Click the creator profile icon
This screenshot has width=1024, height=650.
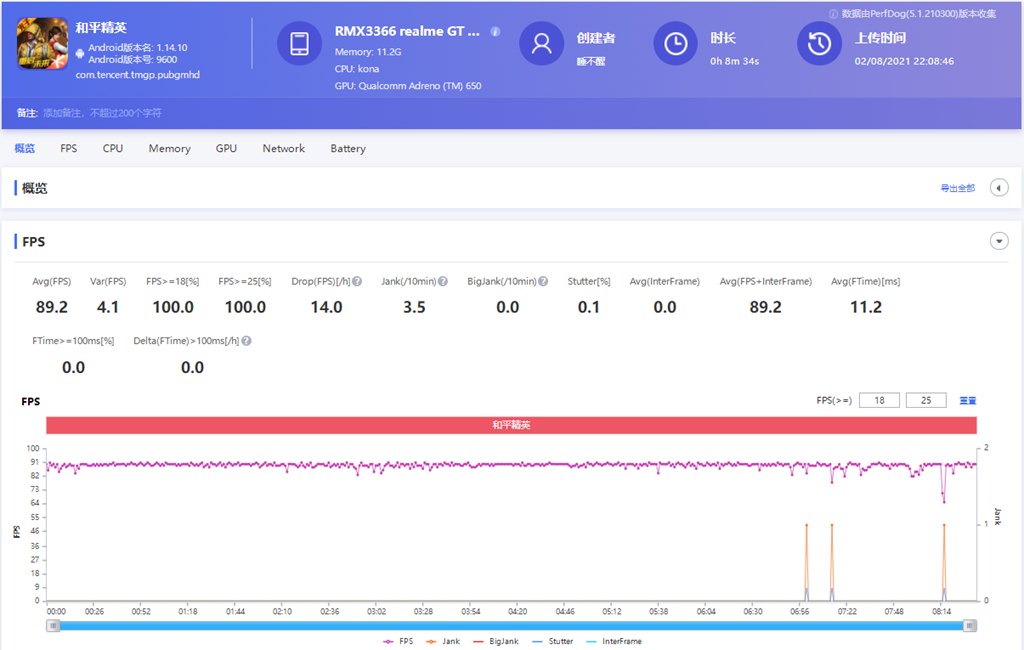click(542, 44)
